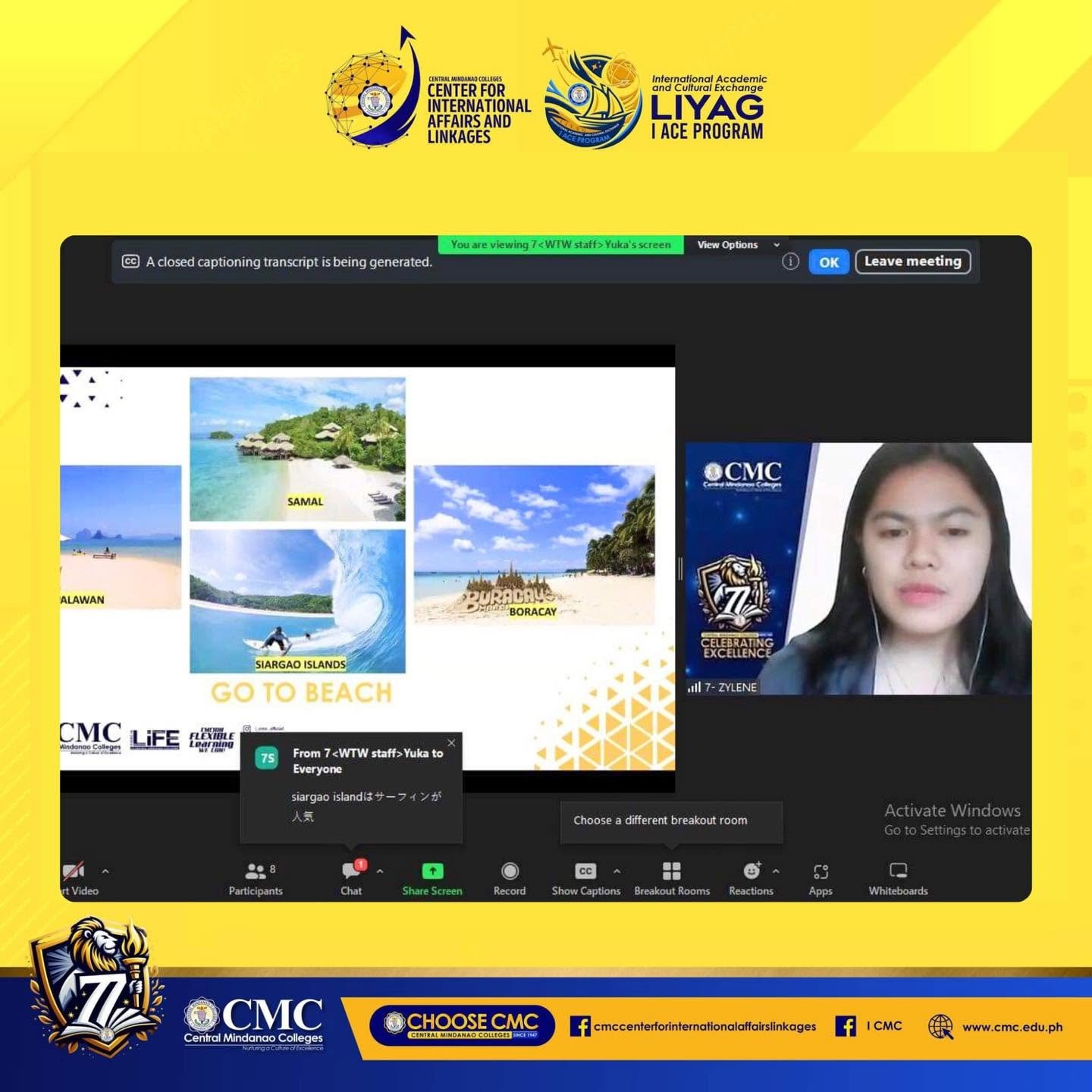Toggle the Start Video camera icon

[x=73, y=871]
